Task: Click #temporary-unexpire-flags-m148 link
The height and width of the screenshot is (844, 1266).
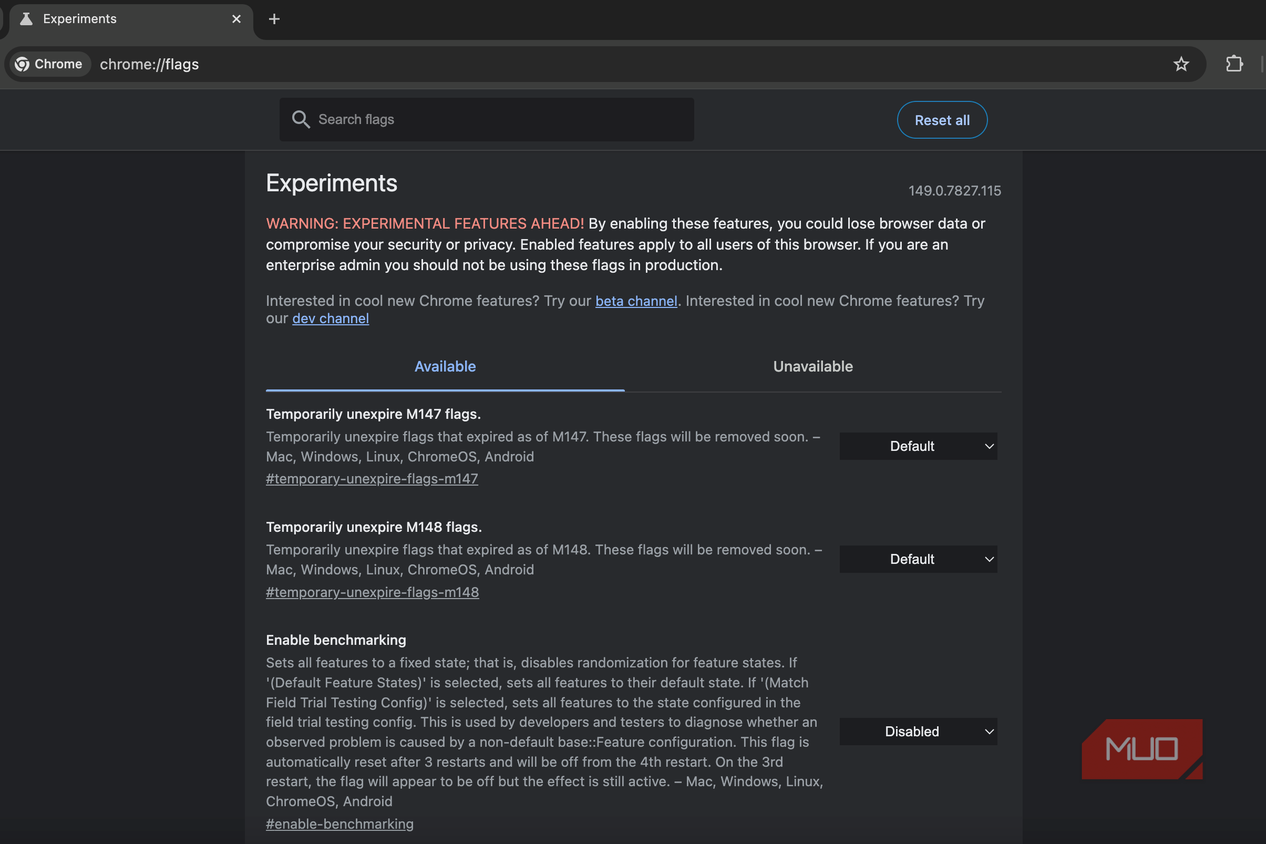Action: click(x=372, y=592)
